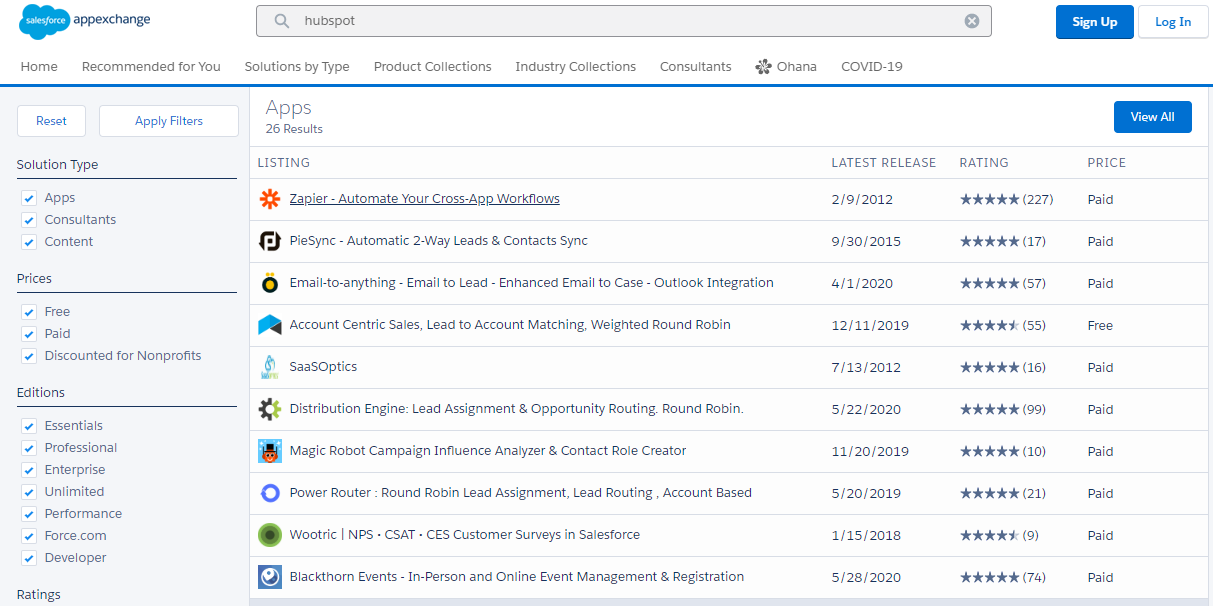Toggle the Free price filter
1213x606 pixels.
(29, 312)
